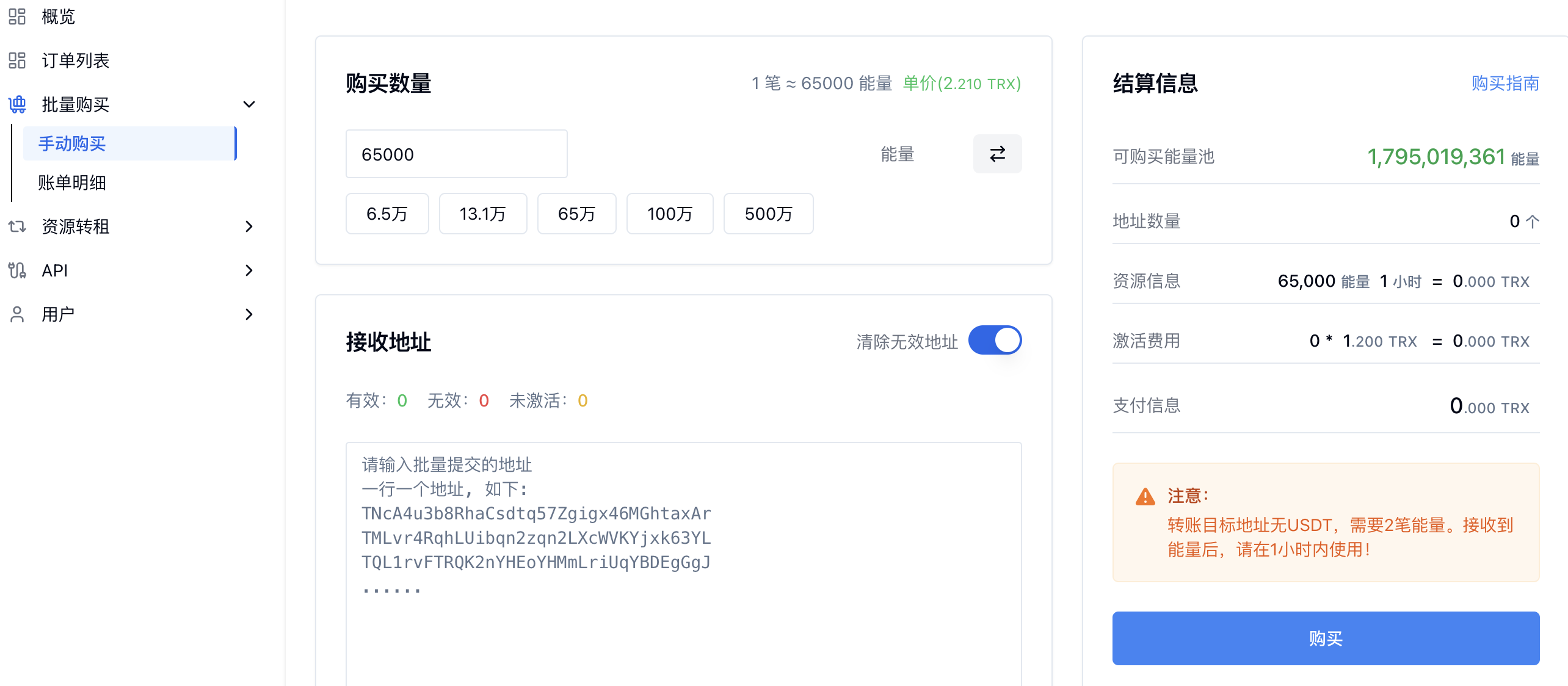1568x686 pixels.
Task: Click the 批量购买 shopping cart icon
Action: pyautogui.click(x=17, y=104)
